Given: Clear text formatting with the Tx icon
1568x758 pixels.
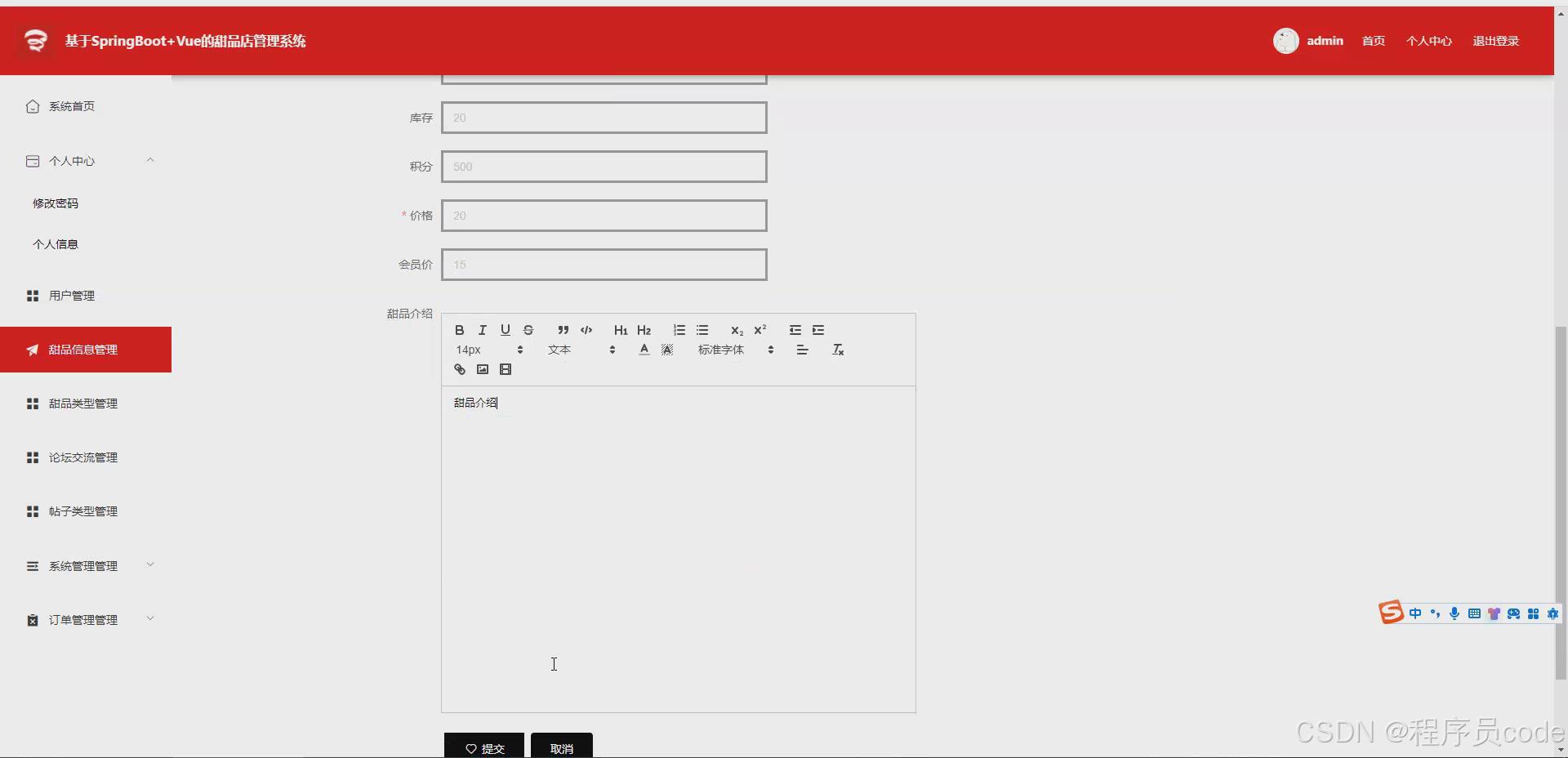Looking at the screenshot, I should pyautogui.click(x=837, y=350).
